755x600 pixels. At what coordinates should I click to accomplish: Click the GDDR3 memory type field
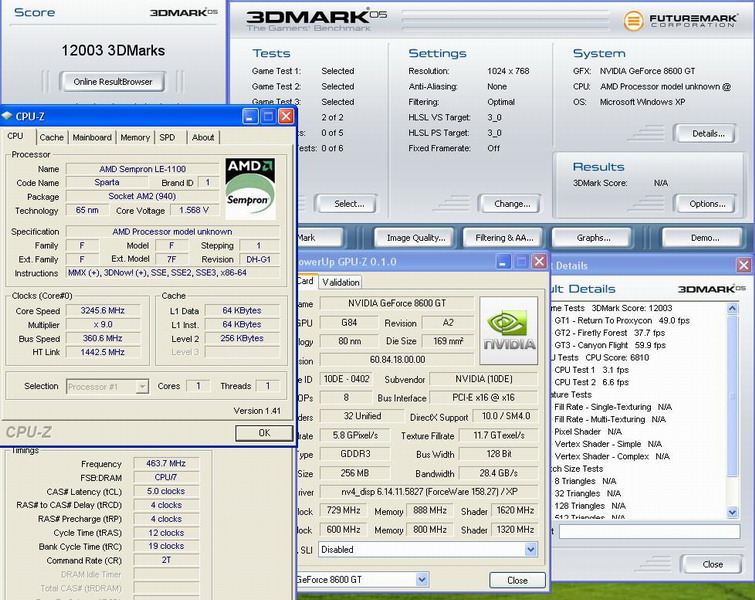(x=355, y=454)
